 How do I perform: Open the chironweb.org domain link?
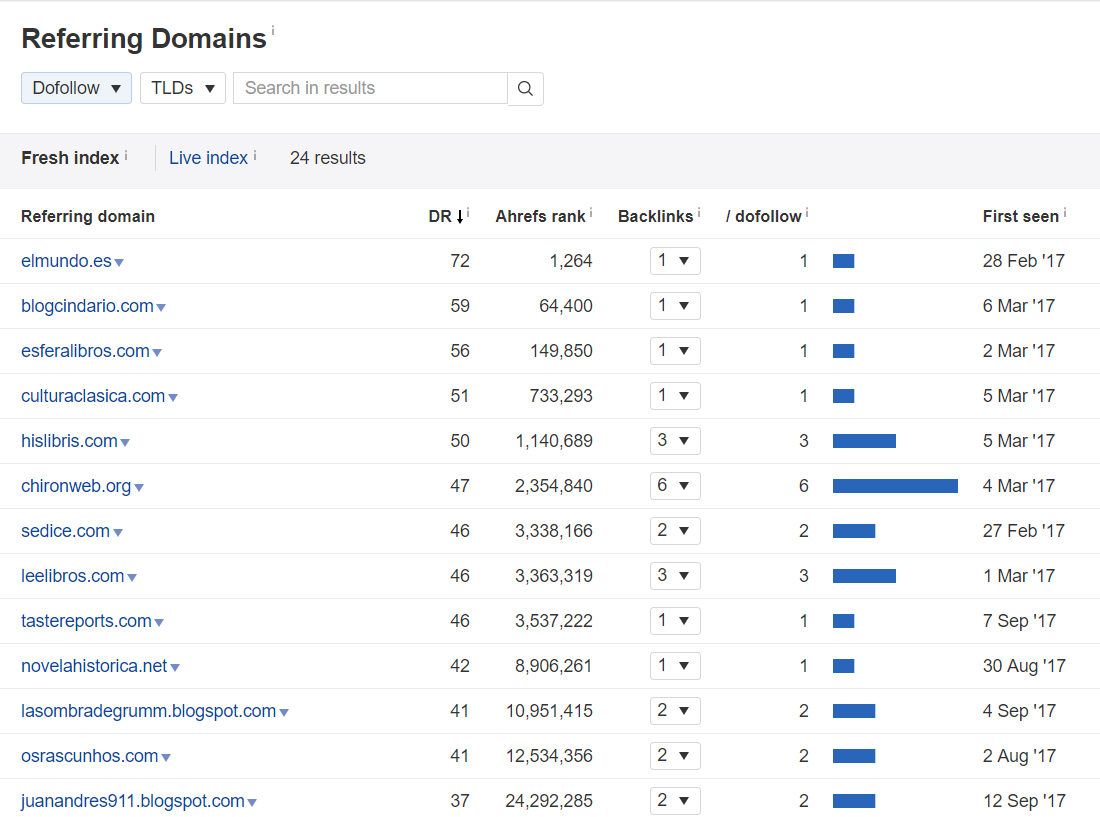[76, 485]
